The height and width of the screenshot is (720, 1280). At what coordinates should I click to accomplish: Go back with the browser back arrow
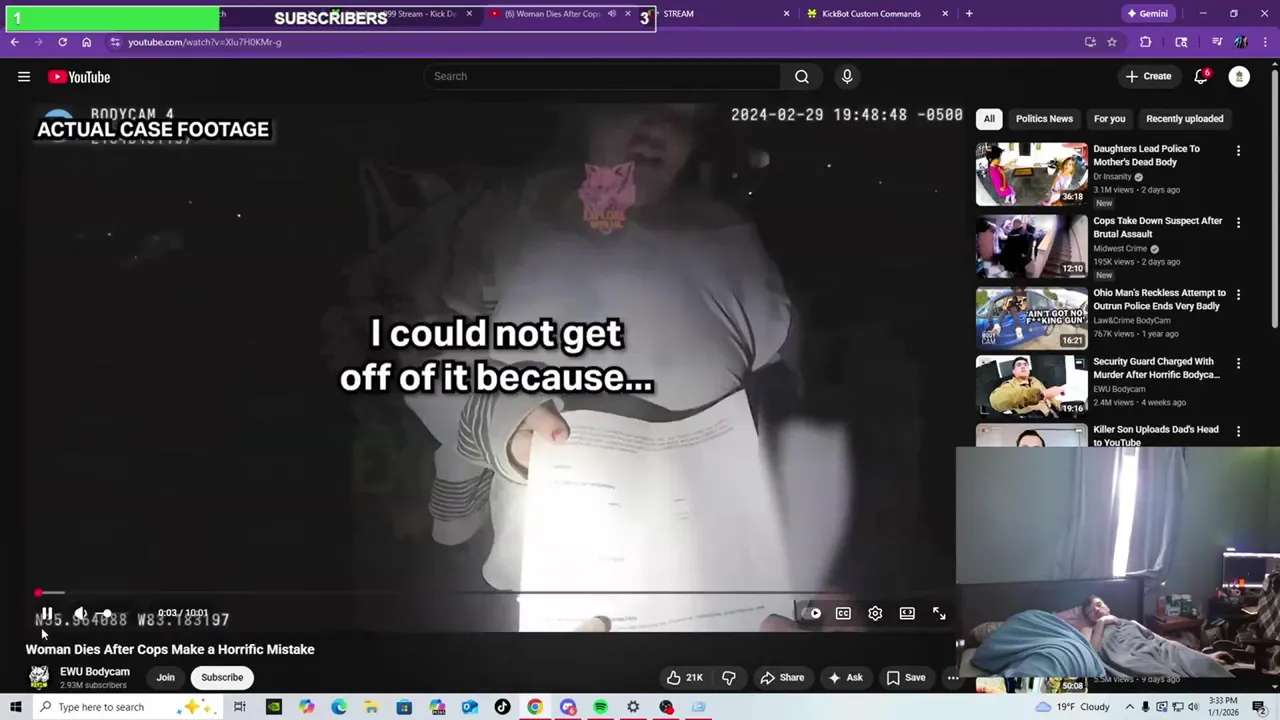(x=14, y=42)
